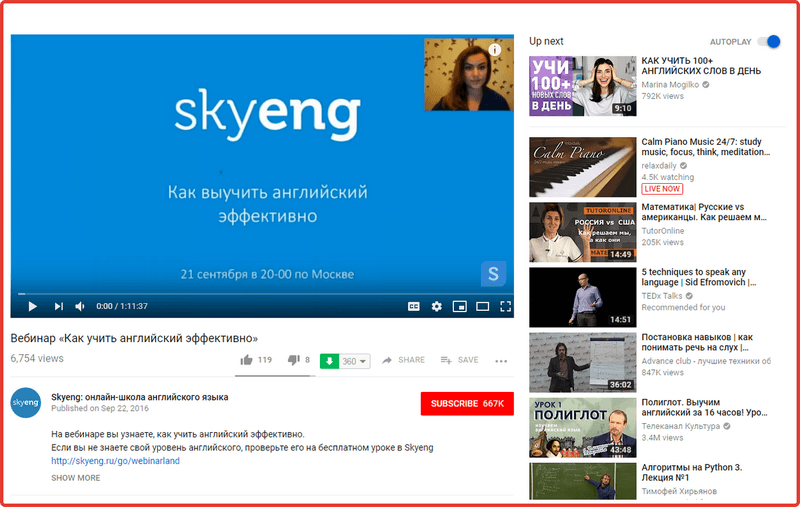800x507 pixels.
Task: Open the Skyeng channel avatar
Action: (x=26, y=402)
